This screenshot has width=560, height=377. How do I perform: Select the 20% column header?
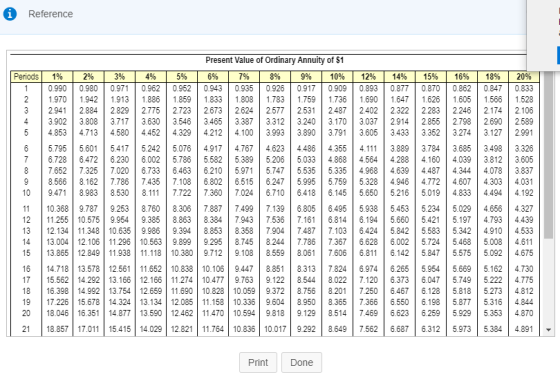click(524, 77)
